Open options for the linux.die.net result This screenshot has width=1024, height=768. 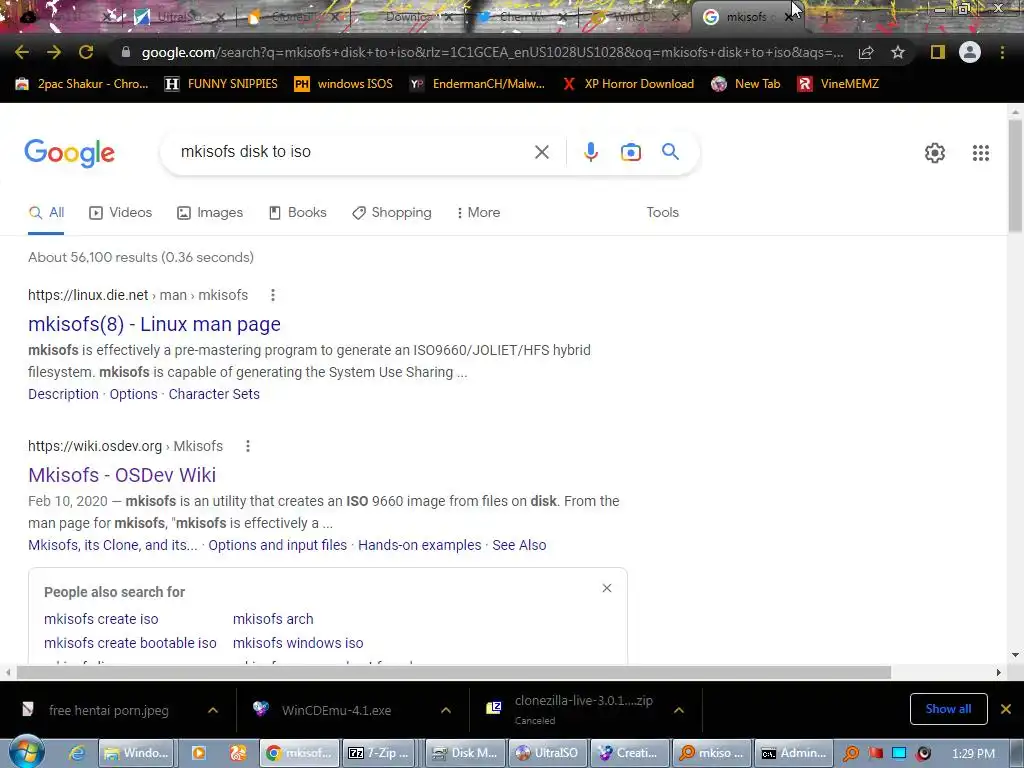click(x=273, y=295)
